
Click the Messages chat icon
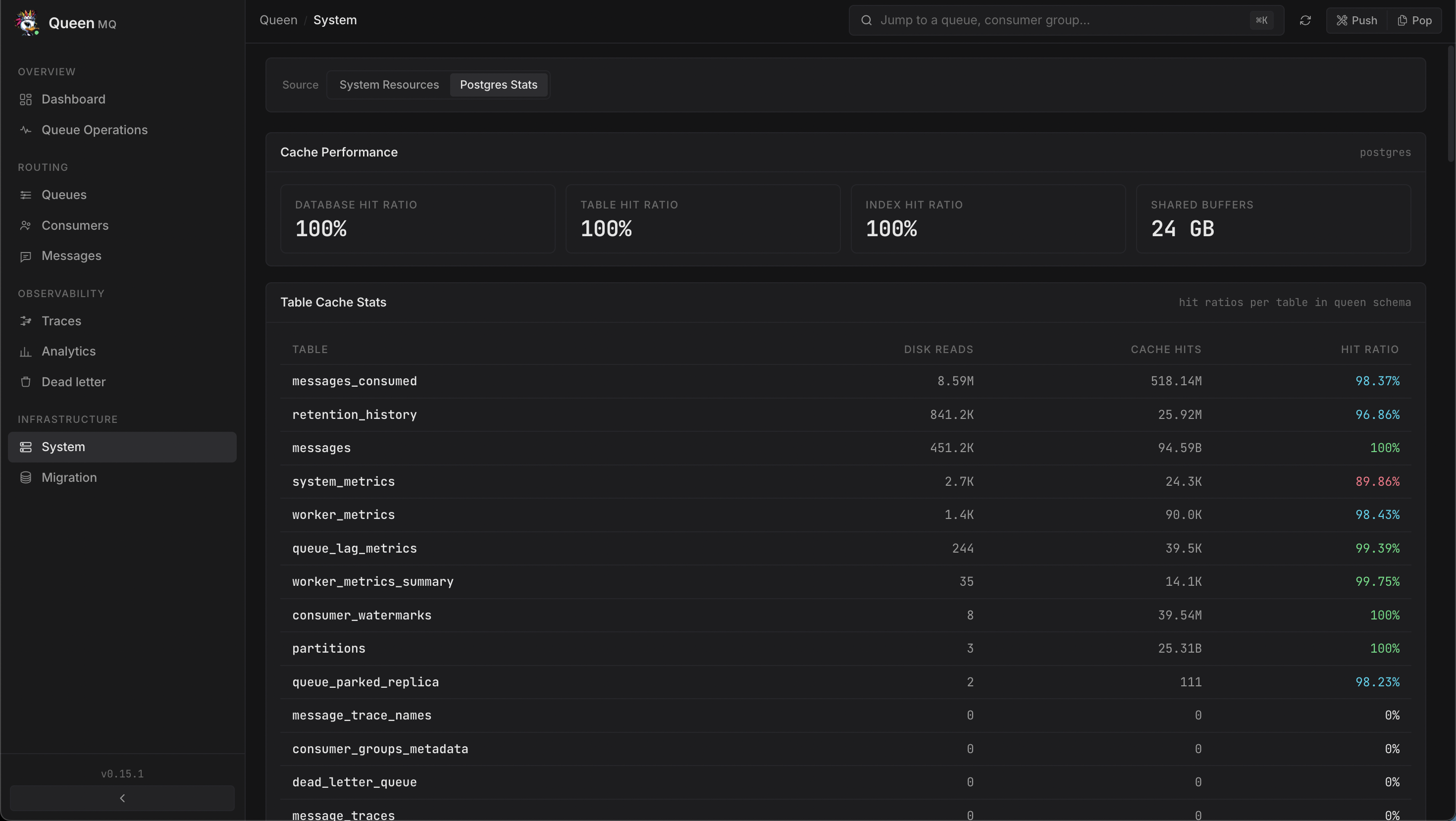(25, 257)
